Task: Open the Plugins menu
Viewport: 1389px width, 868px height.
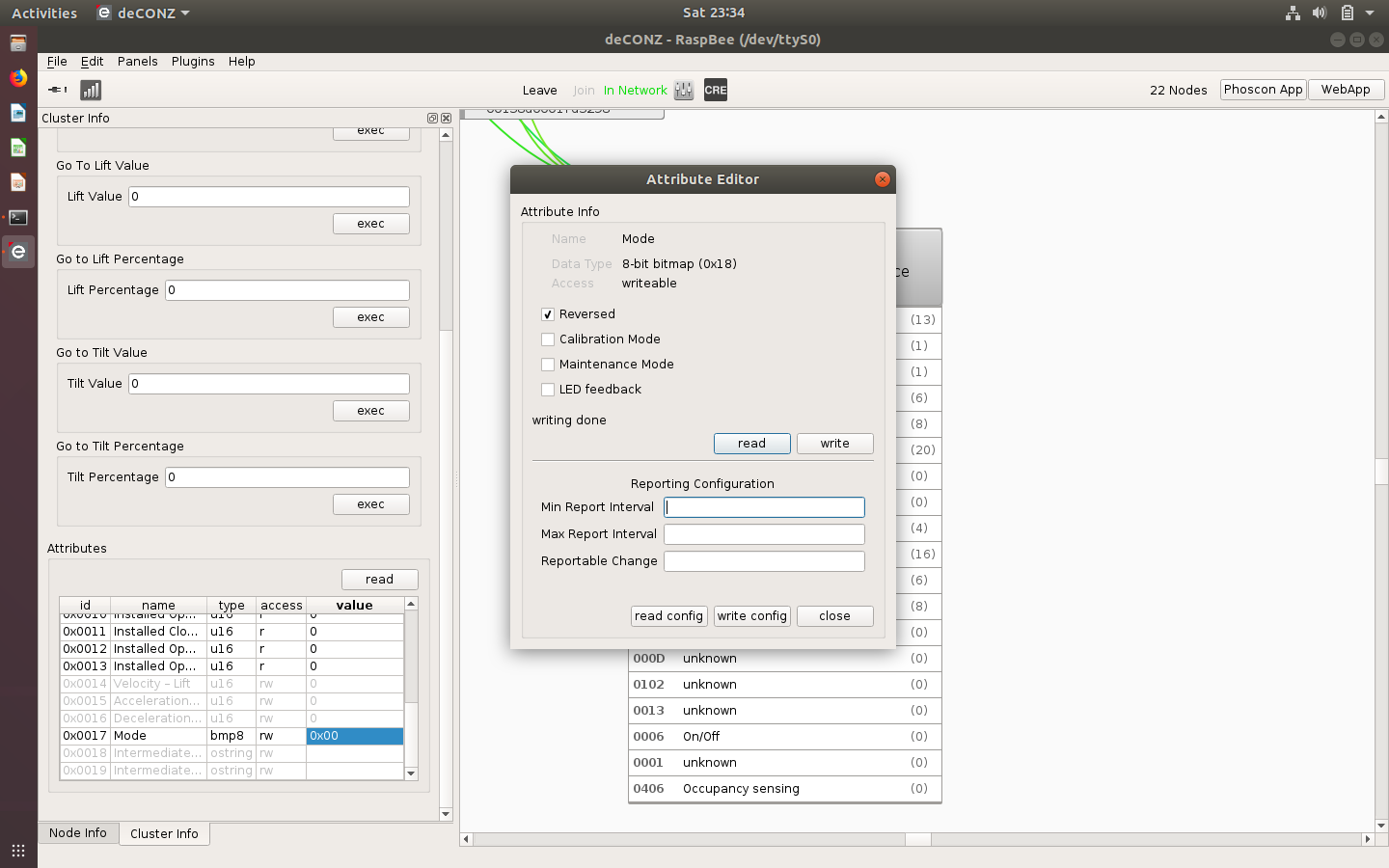Action: point(193,61)
